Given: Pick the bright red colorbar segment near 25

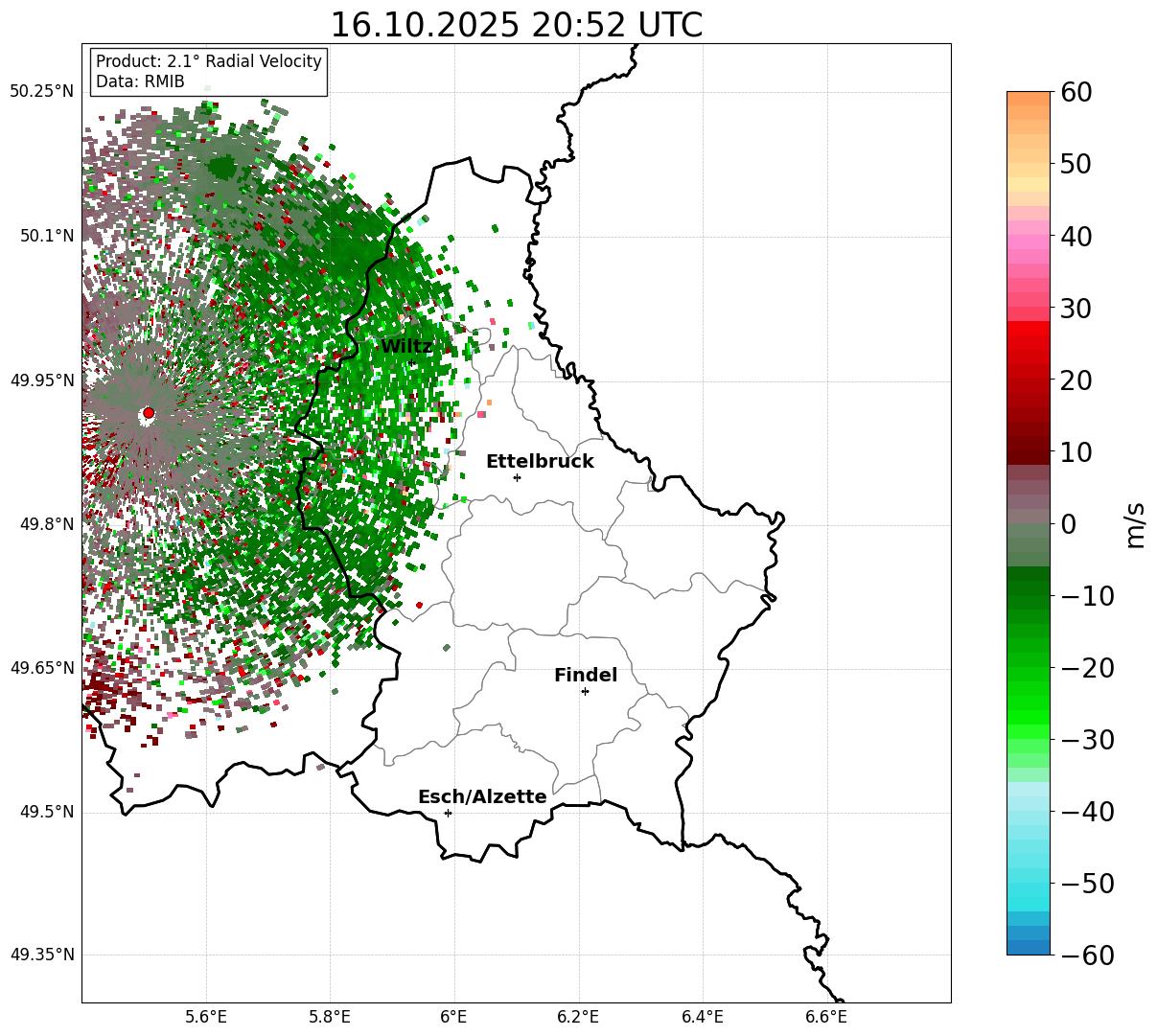Looking at the screenshot, I should (x=1029, y=345).
